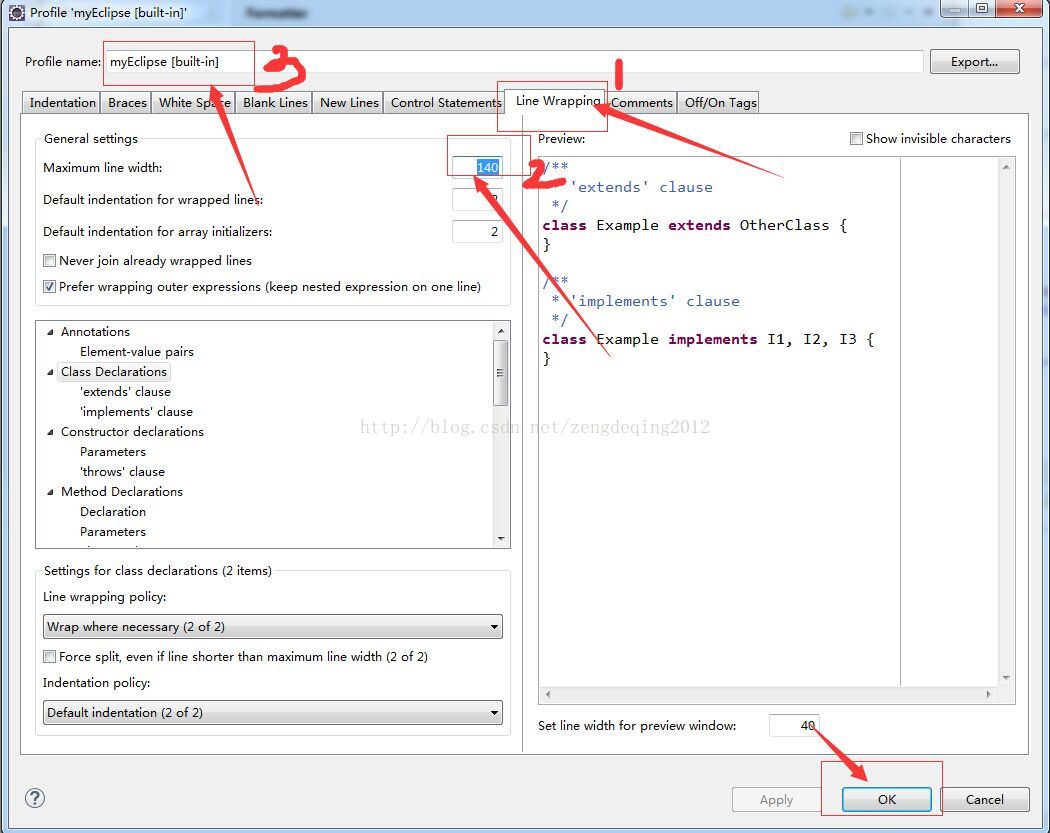Click the wrapped lines indentation field
This screenshot has height=833, width=1050.
coord(477,200)
